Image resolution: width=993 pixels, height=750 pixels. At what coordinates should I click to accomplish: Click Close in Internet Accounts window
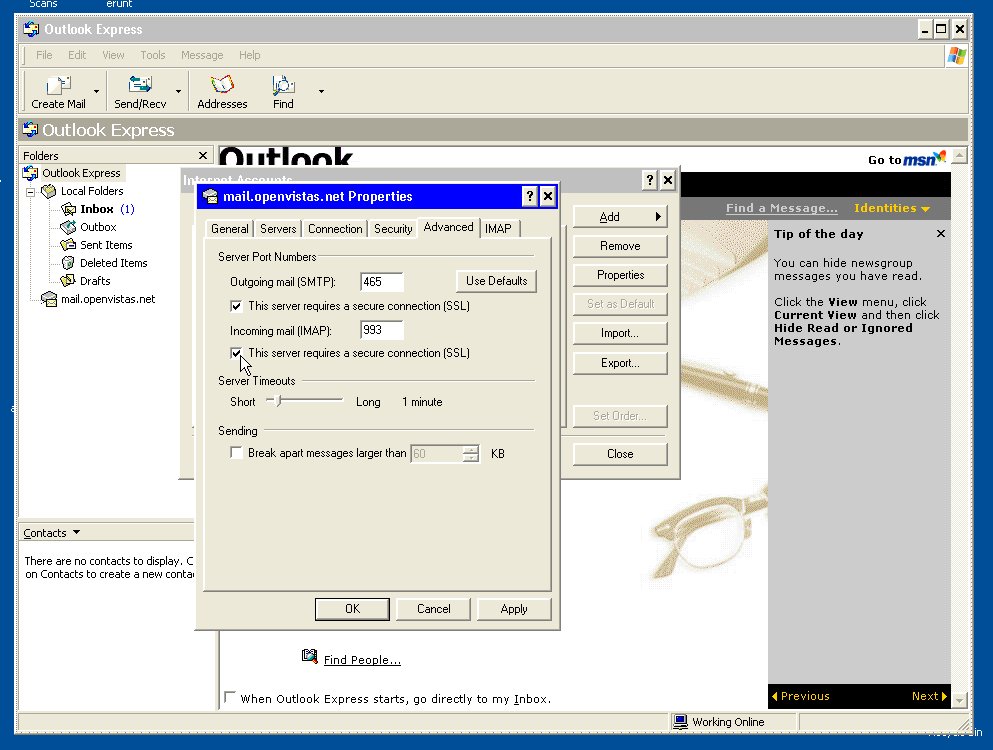[620, 454]
